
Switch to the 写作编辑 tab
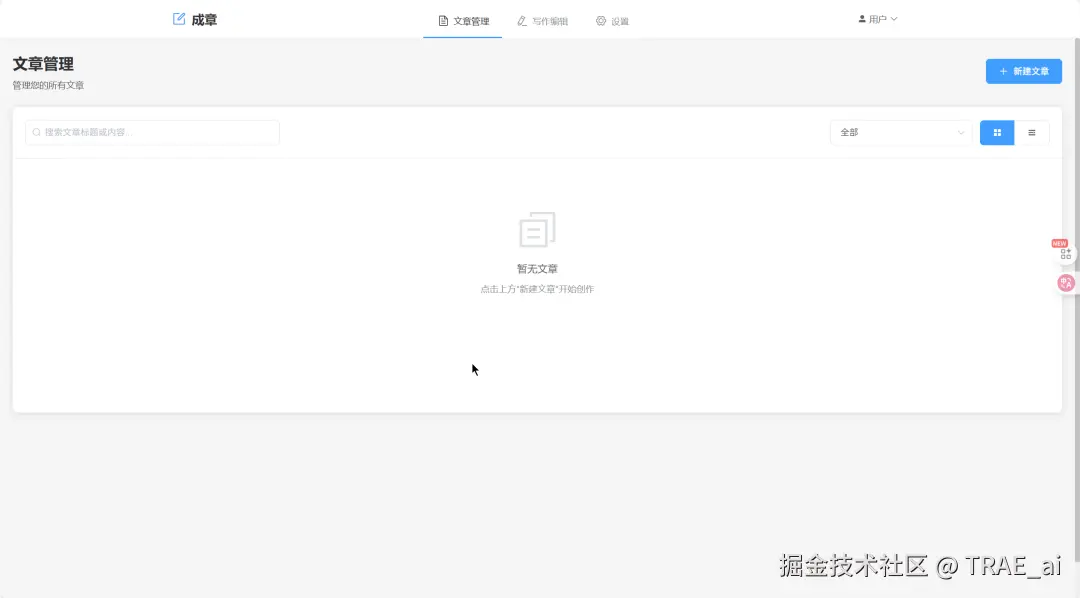pyautogui.click(x=543, y=20)
